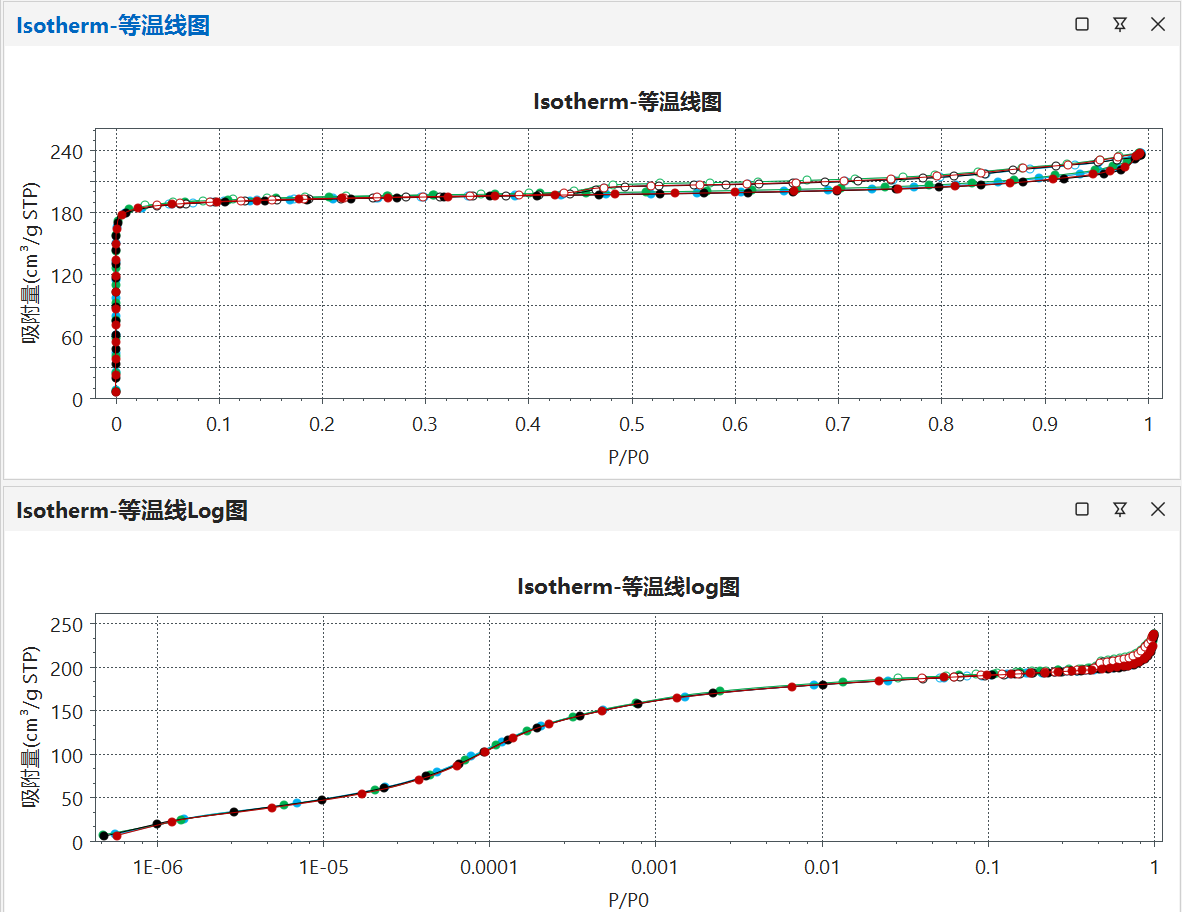Click the 0.01 tick on log x-axis
1182x912 pixels.
tap(822, 868)
